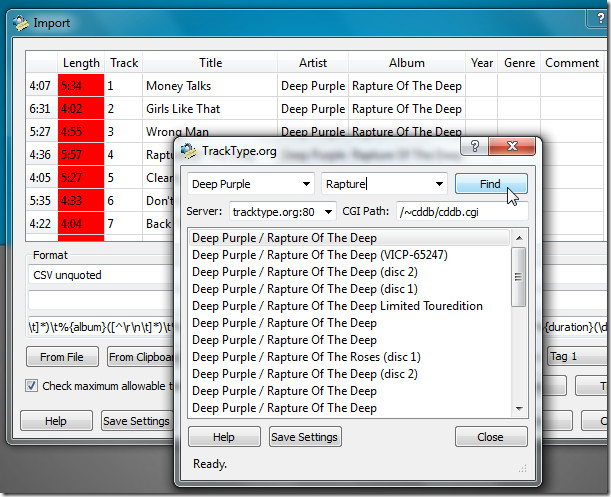Click the Tag 1 control in Import window
This screenshot has width=611, height=497.
point(577,356)
